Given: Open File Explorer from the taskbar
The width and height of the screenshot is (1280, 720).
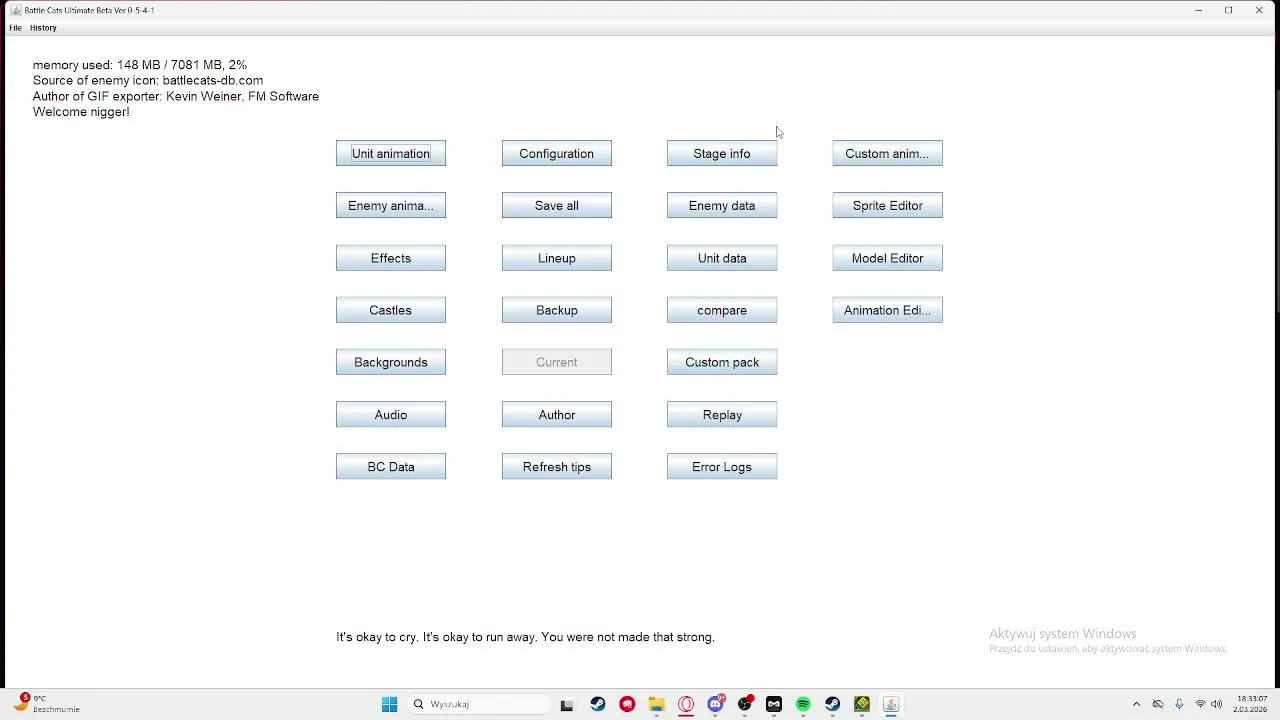Looking at the screenshot, I should point(656,704).
